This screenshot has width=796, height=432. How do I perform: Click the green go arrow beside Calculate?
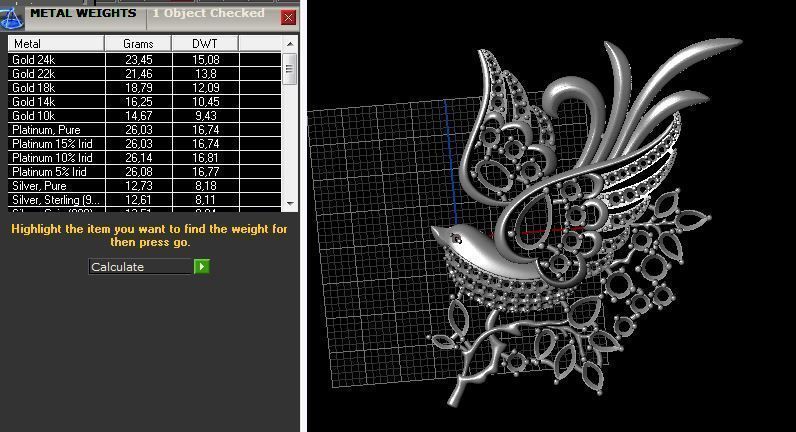pos(202,267)
